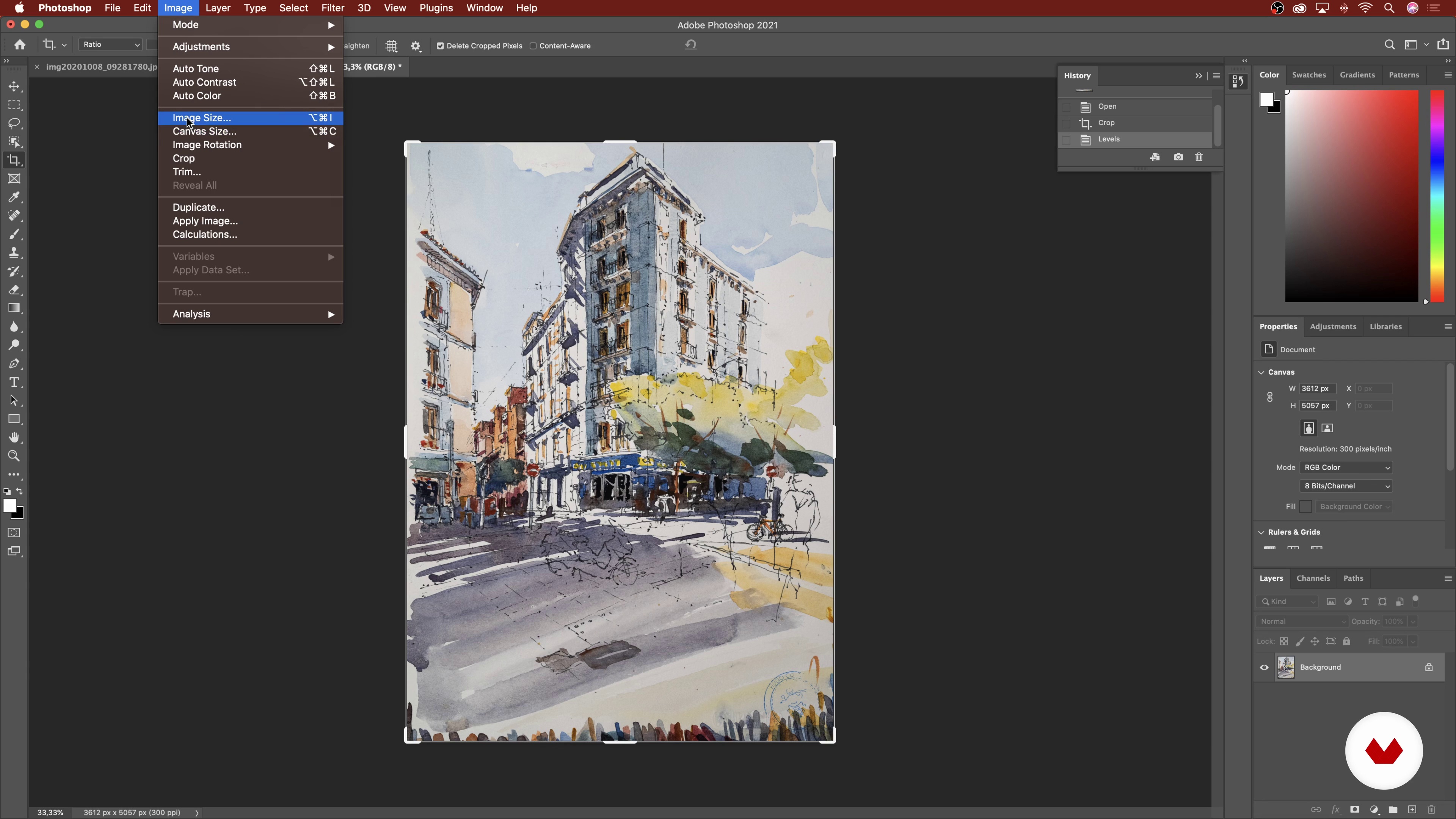The width and height of the screenshot is (1456, 819).
Task: Select the Eraser tool
Action: (14, 290)
